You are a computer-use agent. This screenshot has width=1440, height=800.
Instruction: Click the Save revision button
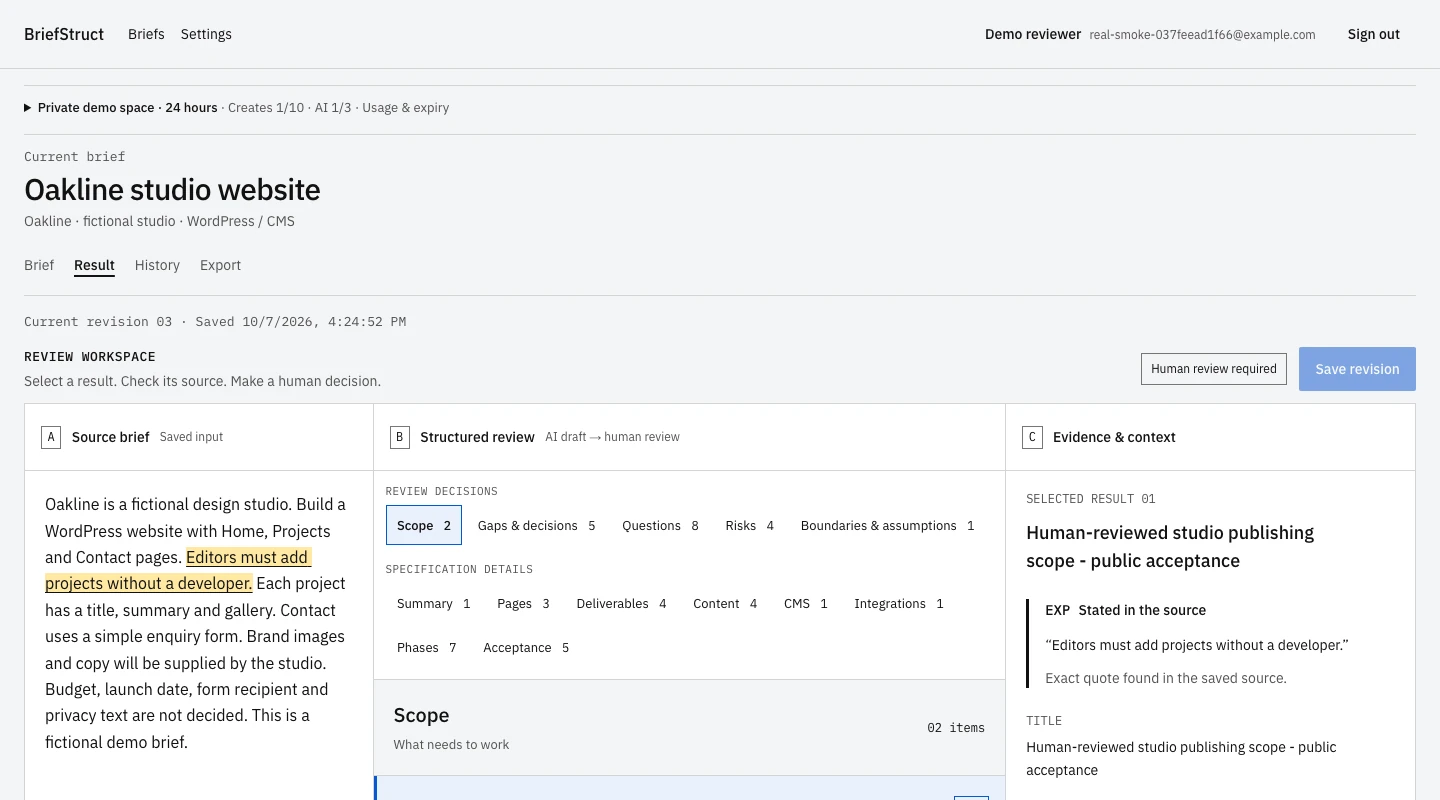(1357, 369)
